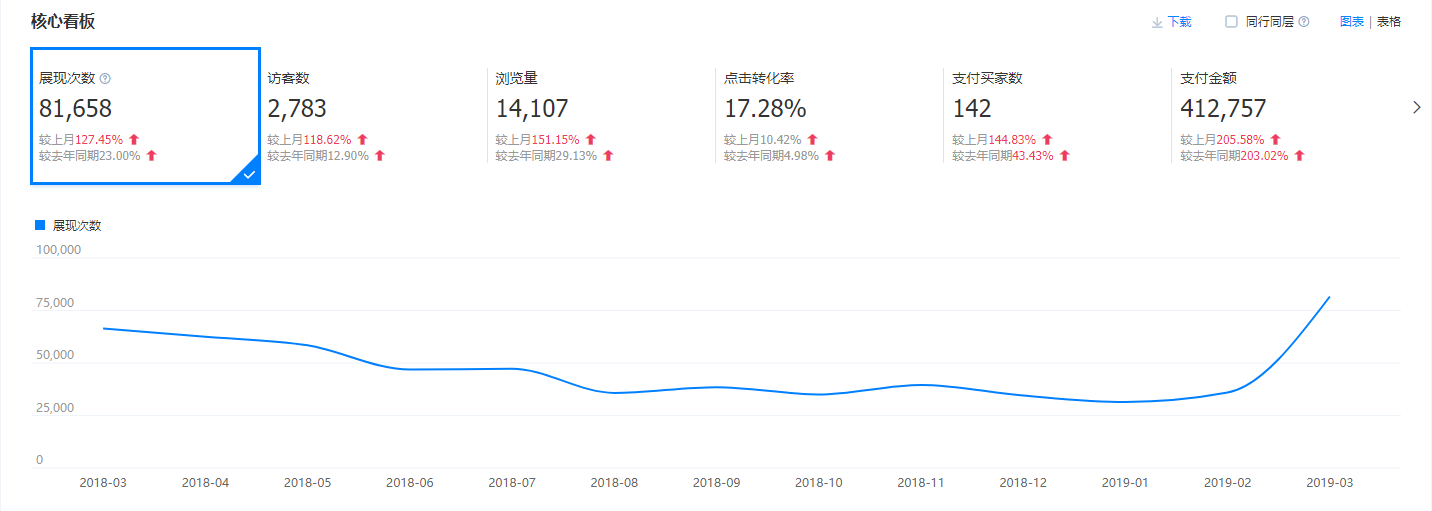This screenshot has width=1432, height=511.
Task: Switch to 图表 chart view
Action: [x=1352, y=22]
